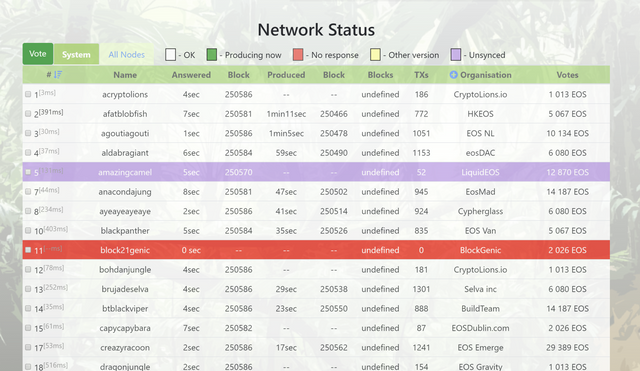Click the sort icon beside # header

(x=58, y=75)
